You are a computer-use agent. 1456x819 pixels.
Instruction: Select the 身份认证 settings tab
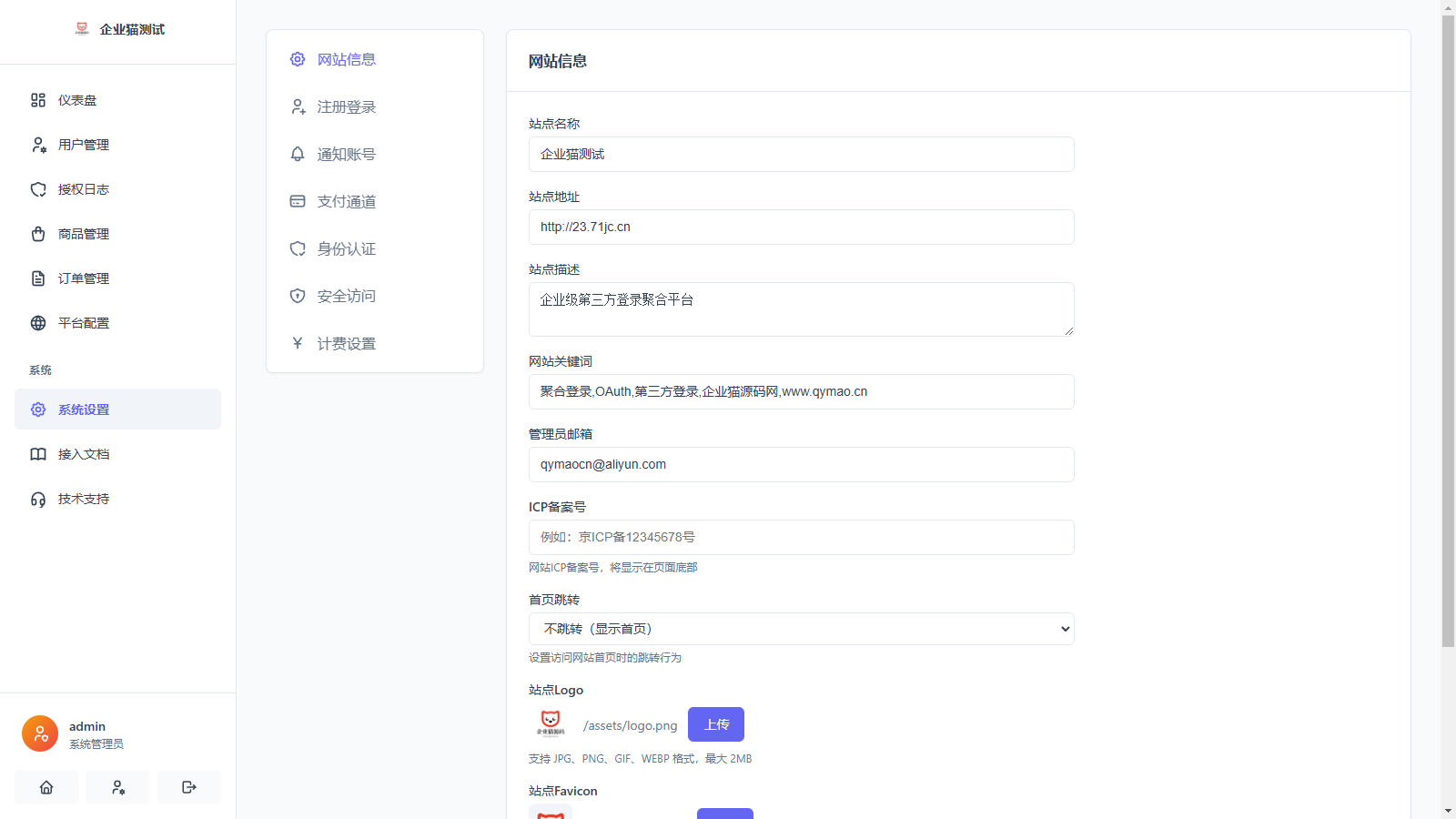346,248
